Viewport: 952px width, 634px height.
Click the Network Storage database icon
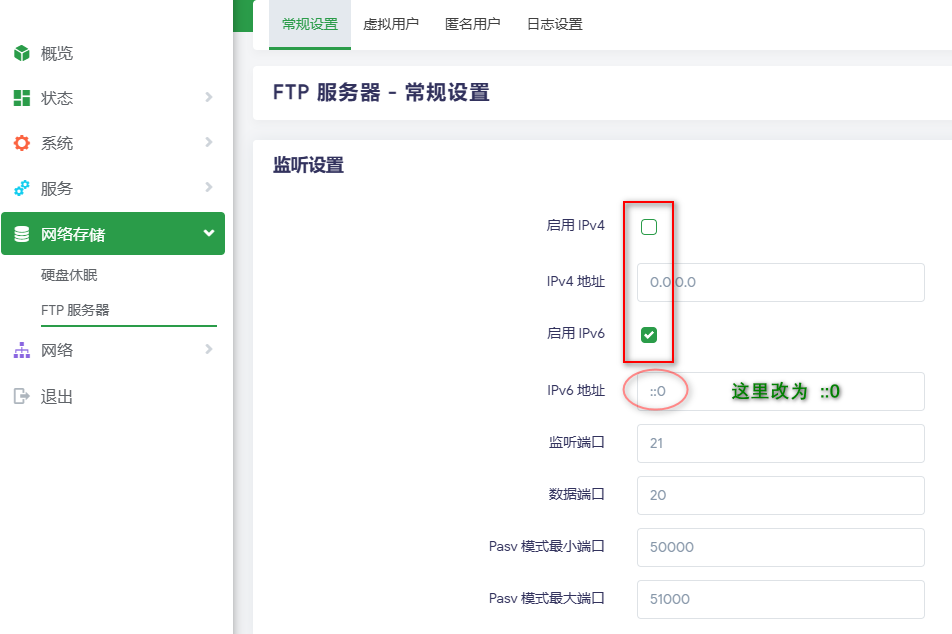click(x=21, y=234)
